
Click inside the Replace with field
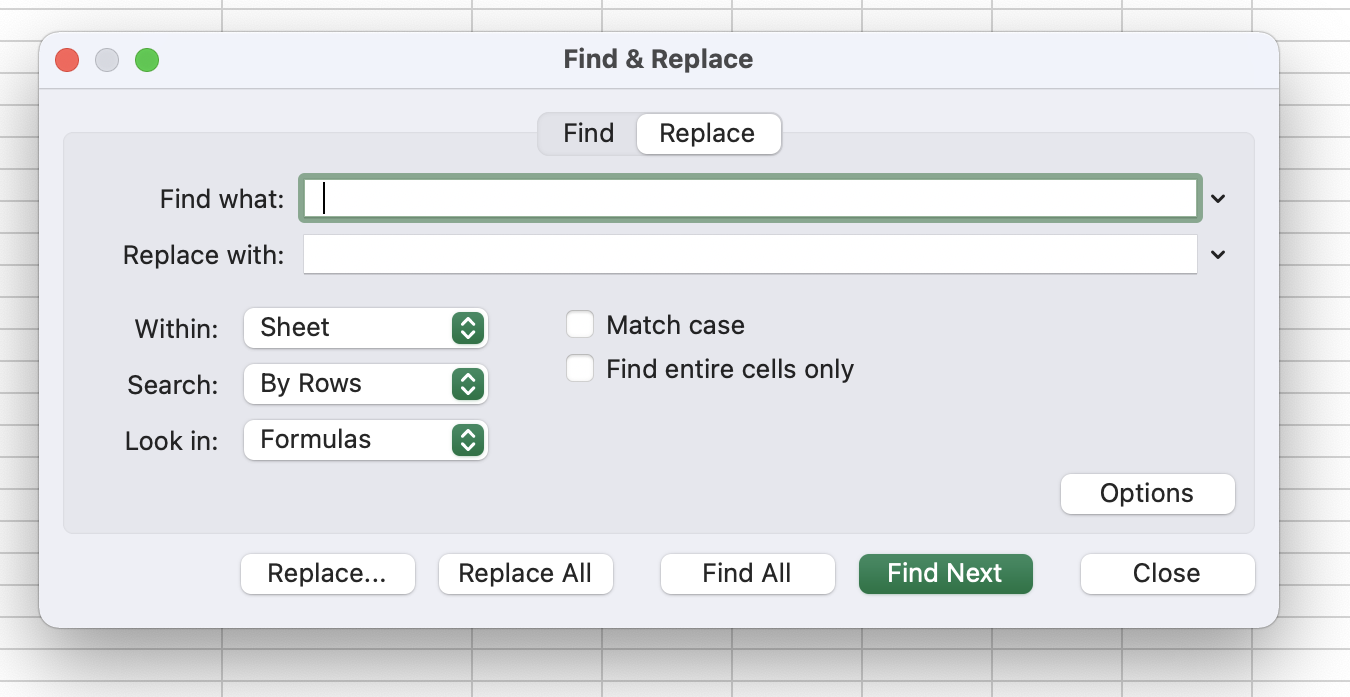(750, 255)
